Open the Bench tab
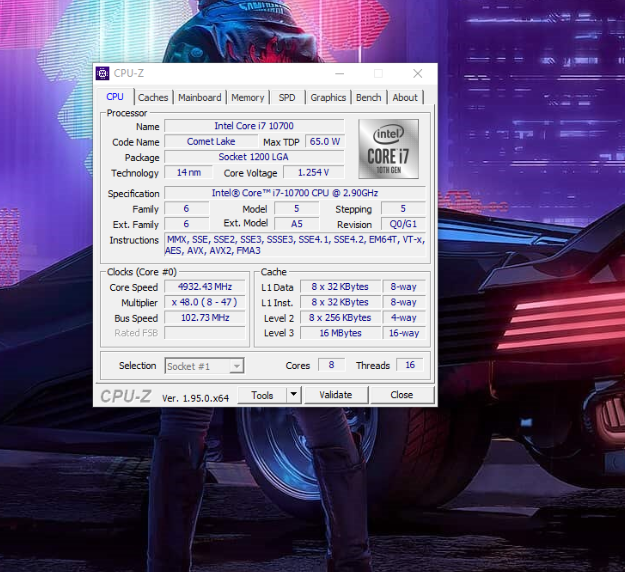The image size is (625, 572). pyautogui.click(x=369, y=98)
